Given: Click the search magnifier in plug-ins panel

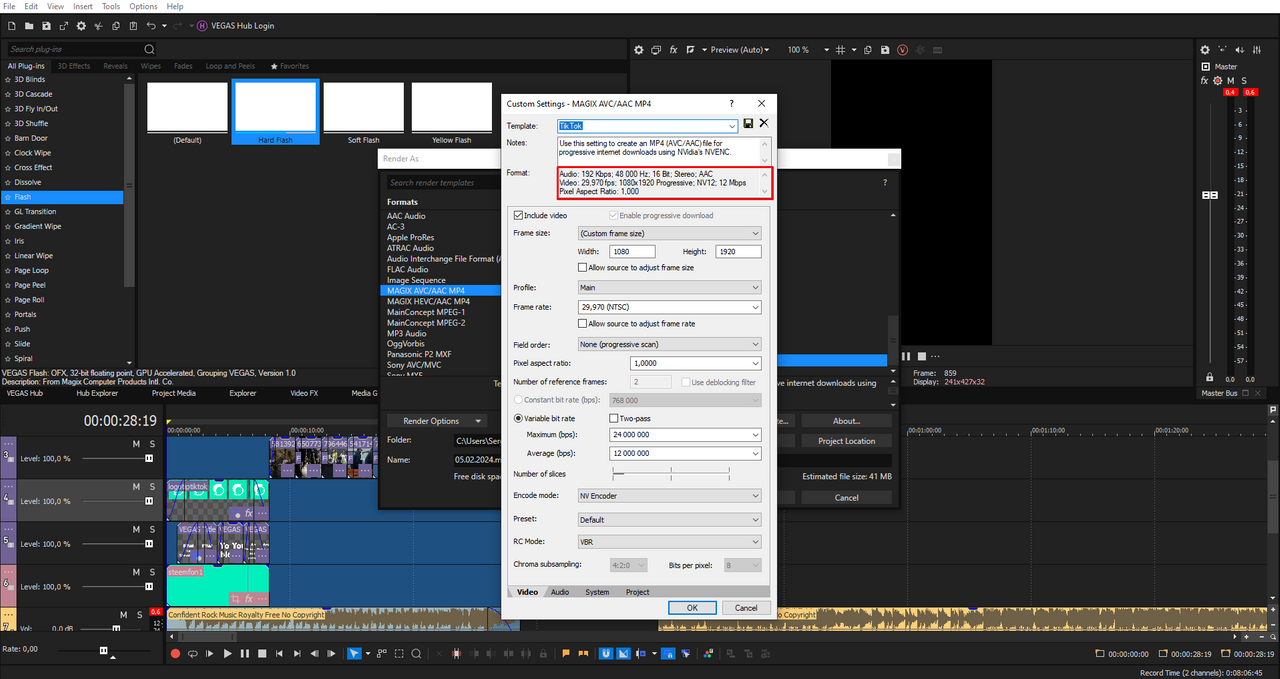Looking at the screenshot, I should pyautogui.click(x=149, y=49).
